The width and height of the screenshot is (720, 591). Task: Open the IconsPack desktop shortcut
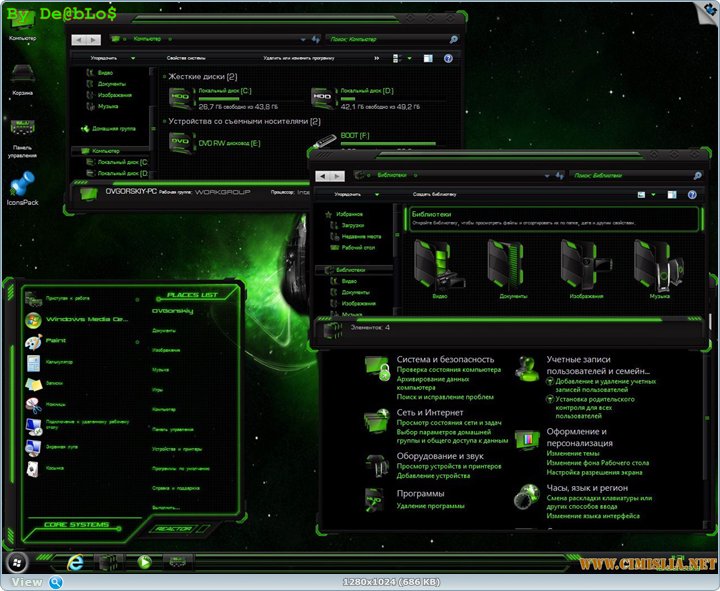tap(22, 184)
